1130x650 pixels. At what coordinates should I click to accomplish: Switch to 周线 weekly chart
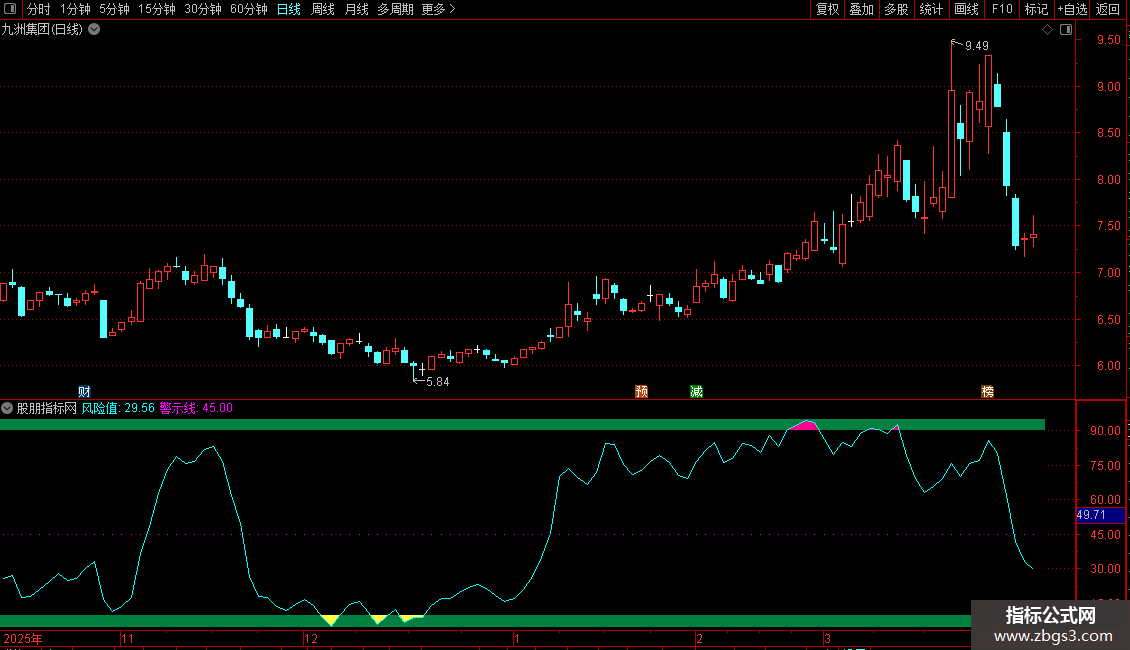322,9
